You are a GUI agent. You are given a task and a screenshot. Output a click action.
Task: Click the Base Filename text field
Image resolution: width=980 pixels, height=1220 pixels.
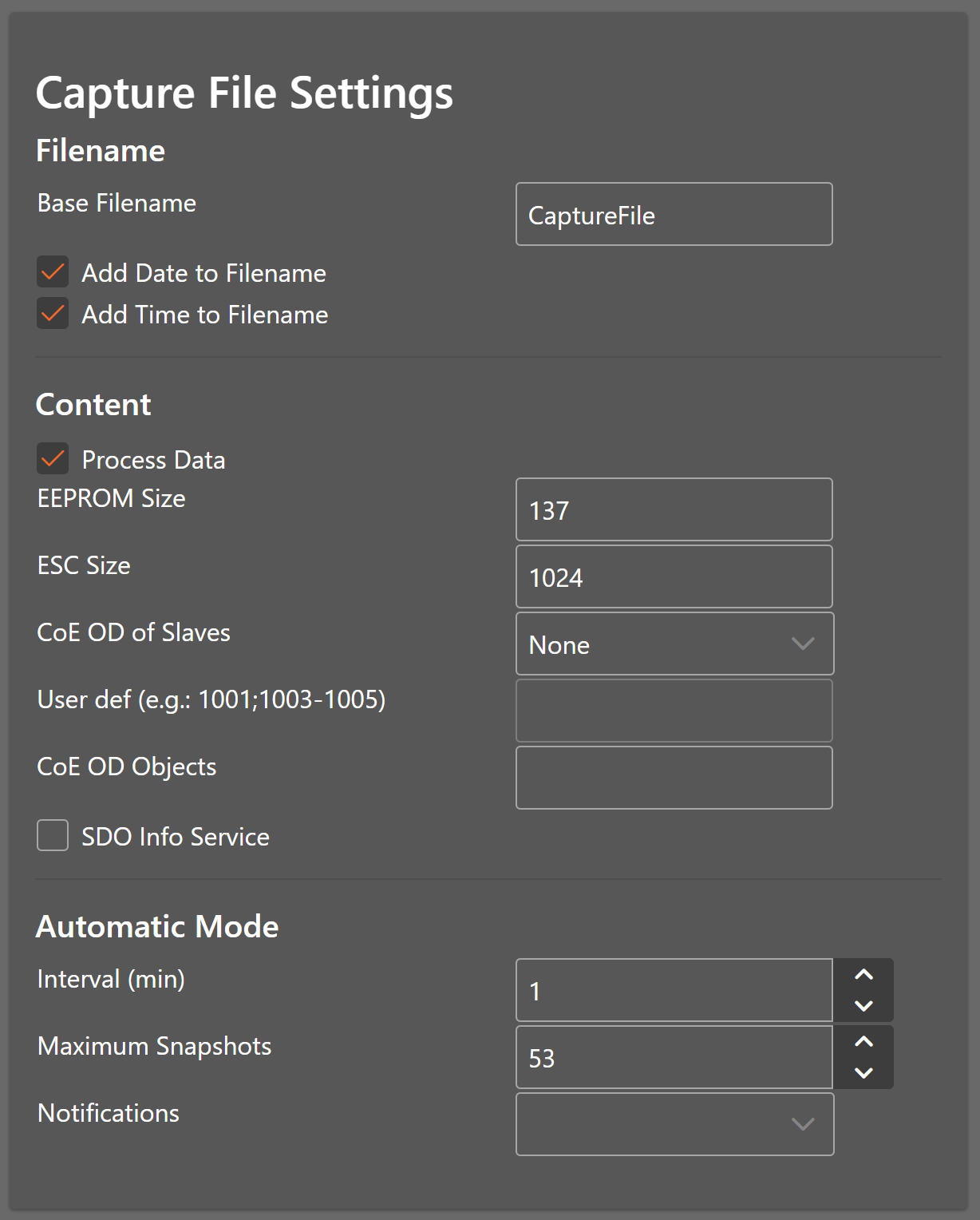(674, 215)
